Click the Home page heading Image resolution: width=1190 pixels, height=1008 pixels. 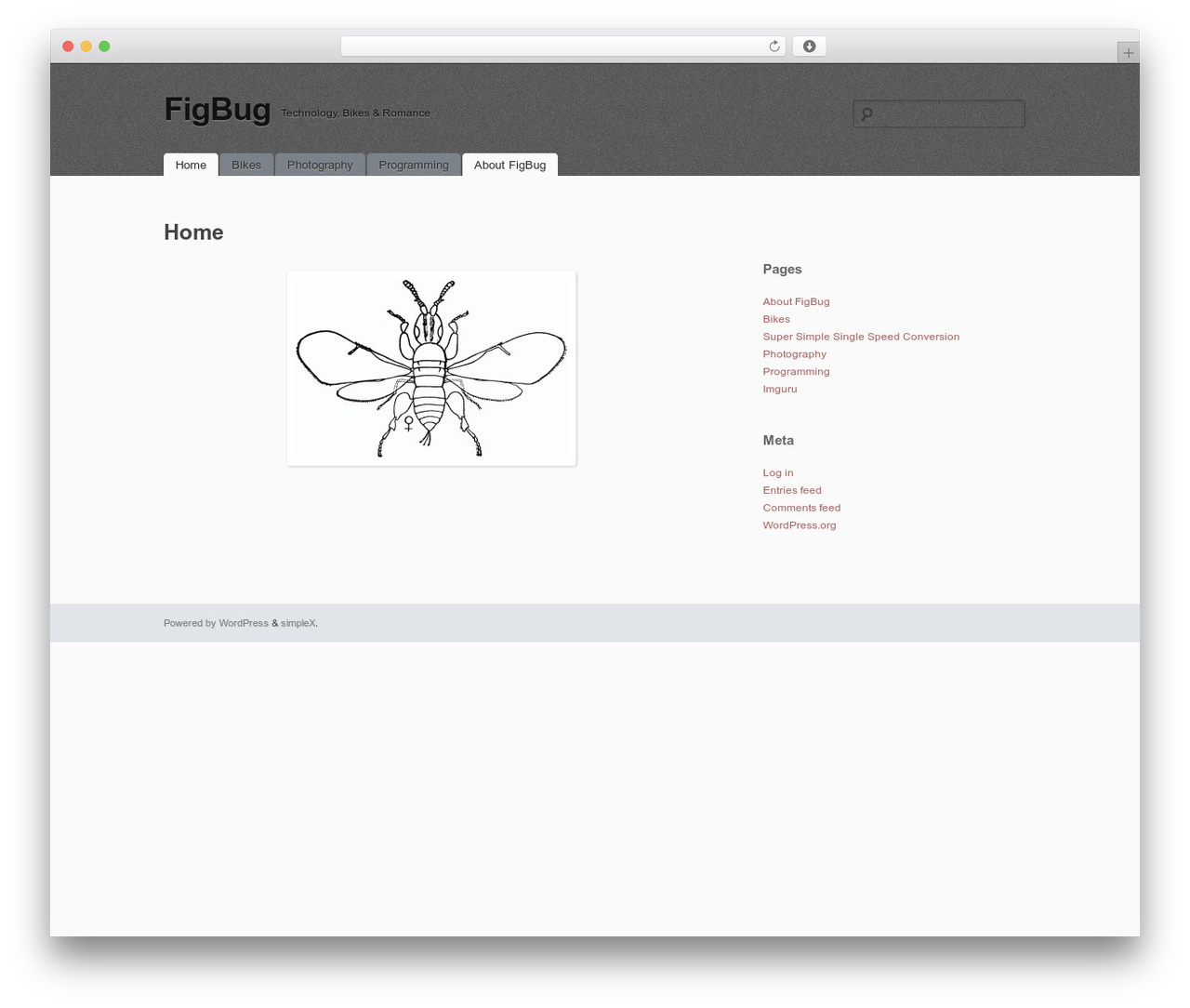click(193, 232)
